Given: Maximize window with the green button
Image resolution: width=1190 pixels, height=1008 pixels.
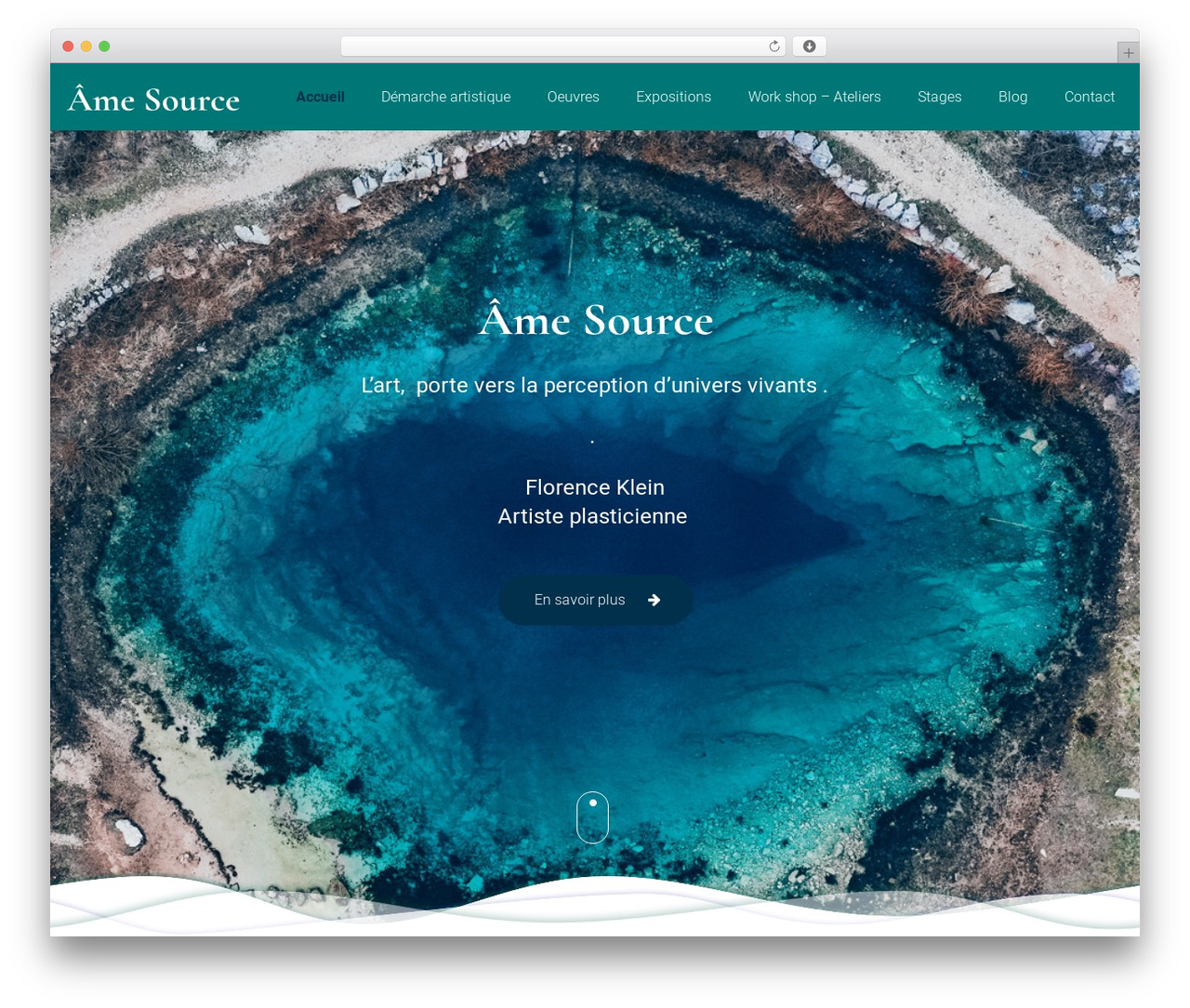Looking at the screenshot, I should (104, 46).
